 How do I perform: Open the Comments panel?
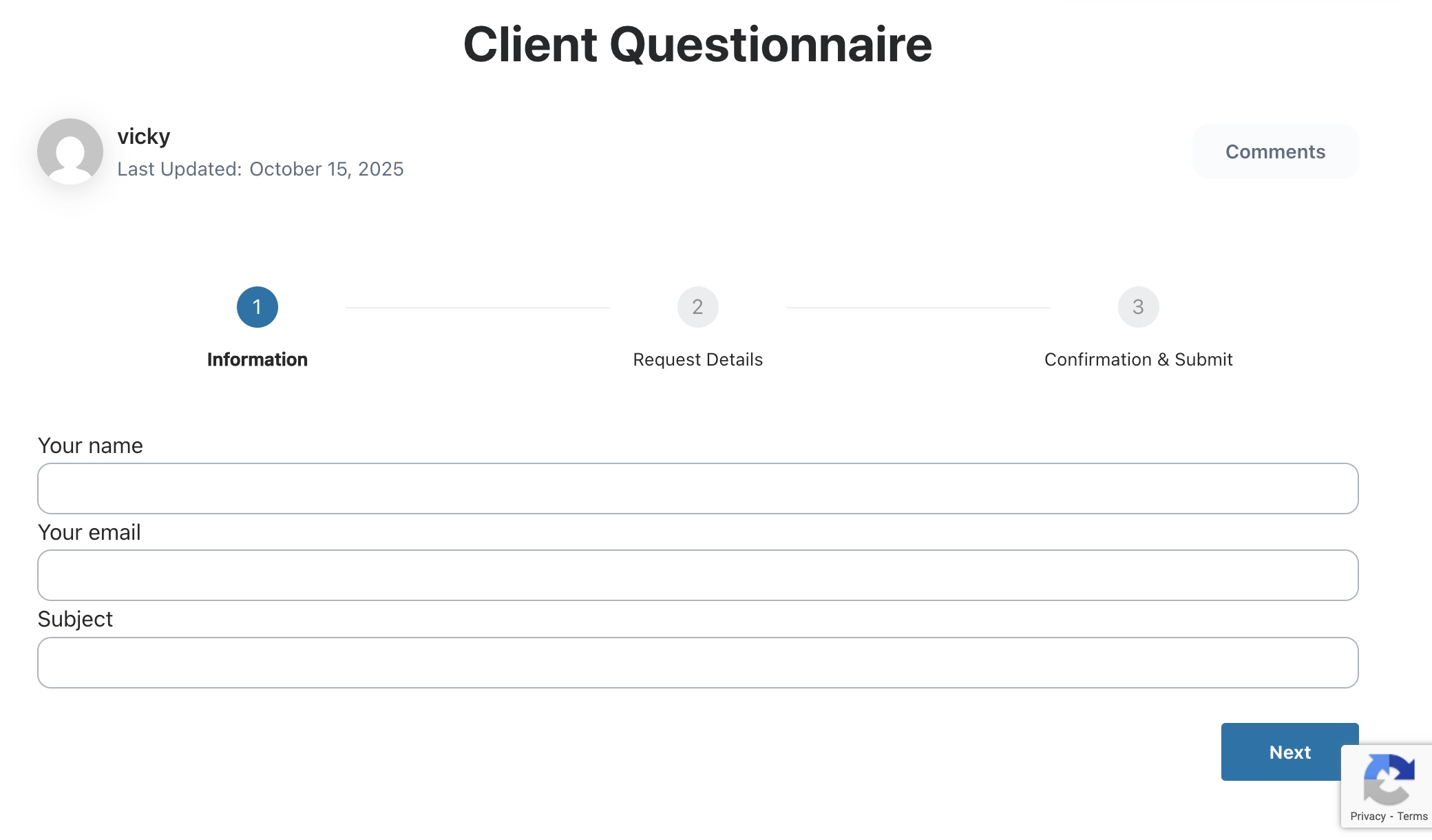(x=1275, y=151)
